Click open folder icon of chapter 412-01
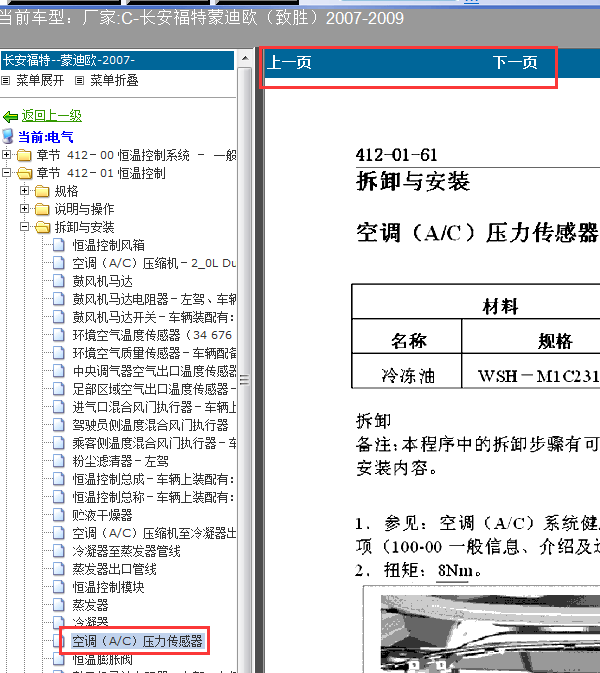This screenshot has width=600, height=673. [24, 173]
